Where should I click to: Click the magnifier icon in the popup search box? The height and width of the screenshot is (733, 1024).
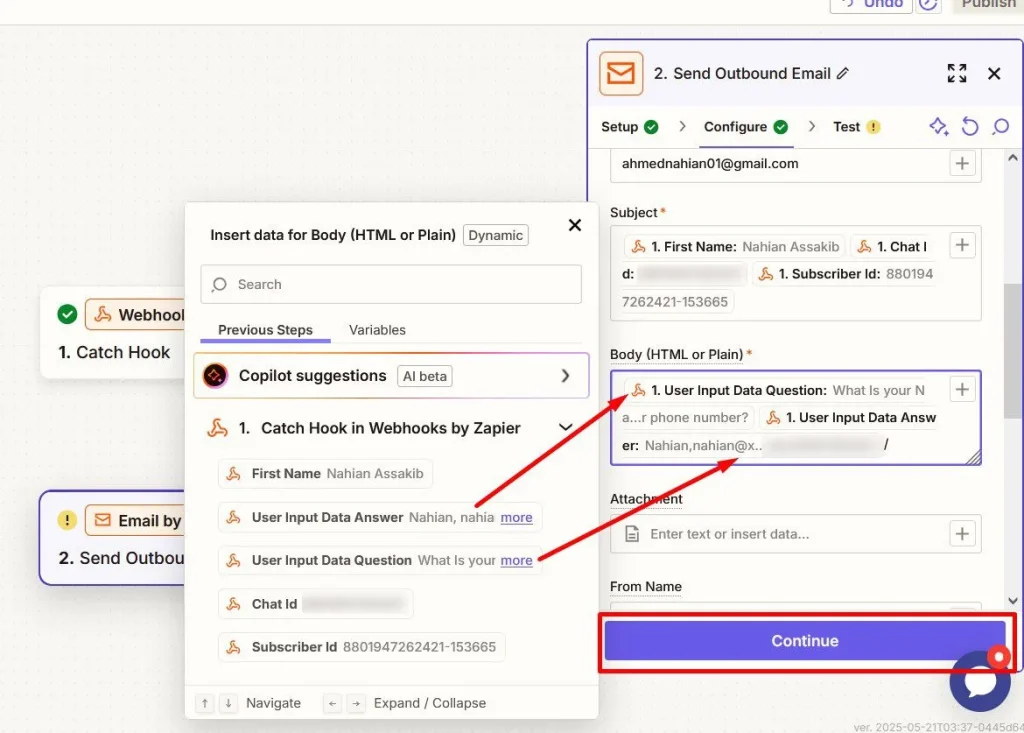[219, 284]
